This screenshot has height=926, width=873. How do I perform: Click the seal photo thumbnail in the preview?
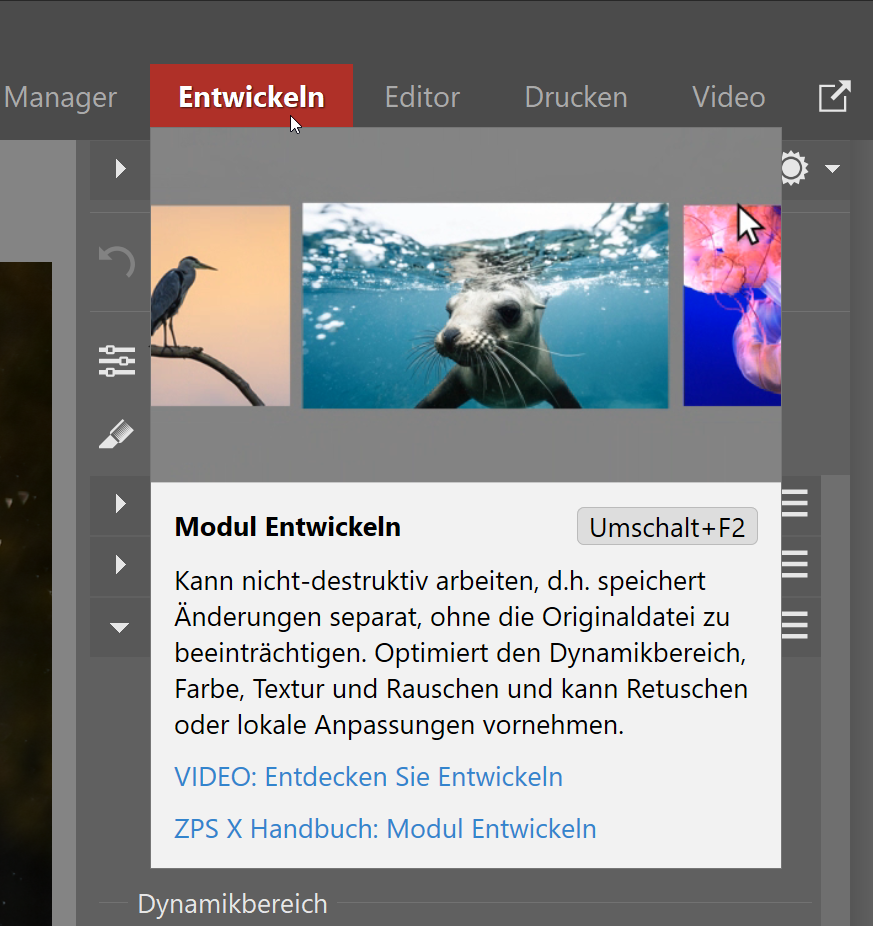tap(485, 305)
